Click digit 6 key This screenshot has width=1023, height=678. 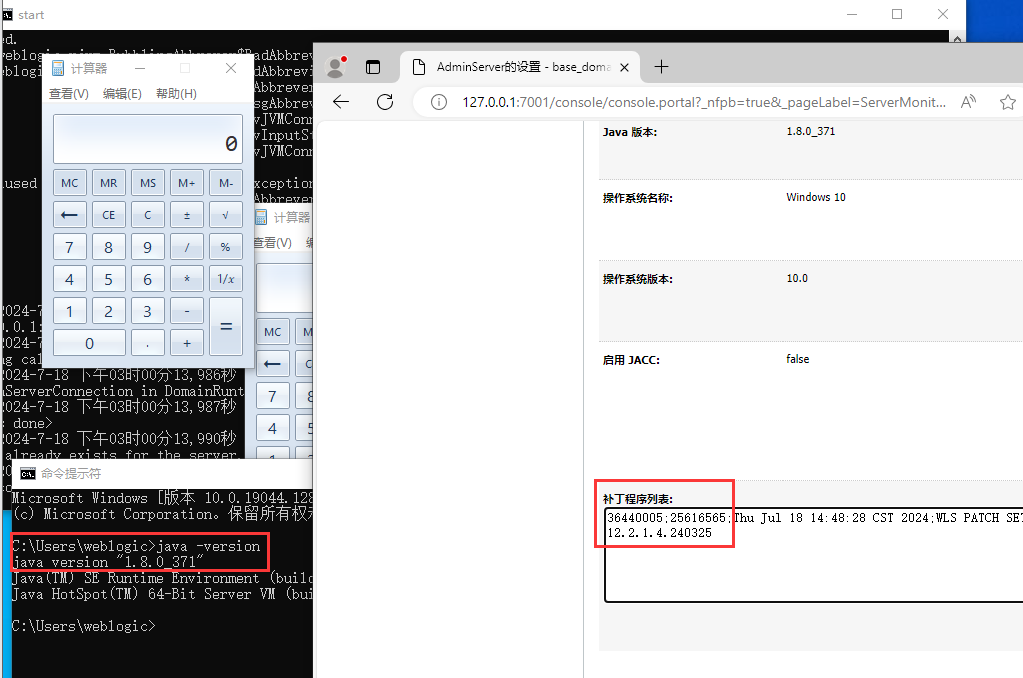pyautogui.click(x=148, y=279)
